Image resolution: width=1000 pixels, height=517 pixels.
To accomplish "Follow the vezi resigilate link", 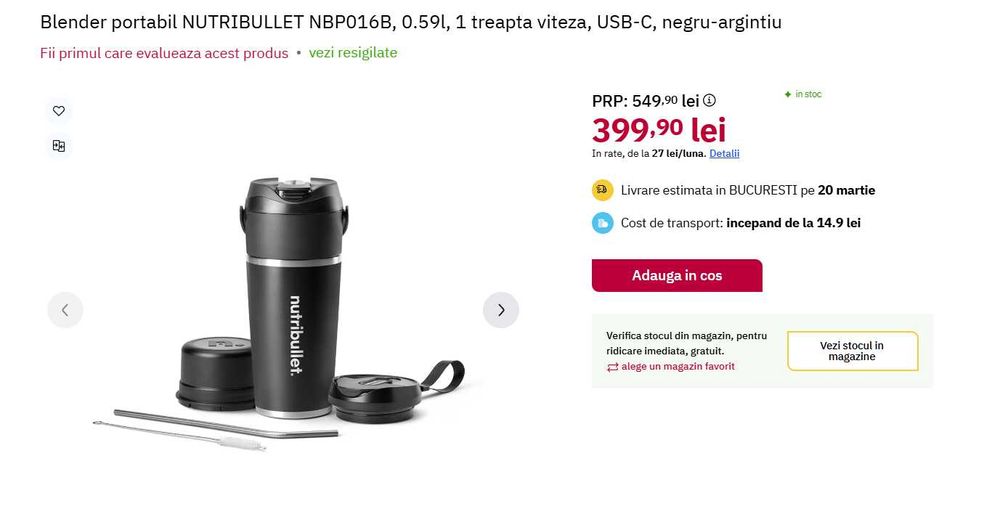I will [353, 53].
